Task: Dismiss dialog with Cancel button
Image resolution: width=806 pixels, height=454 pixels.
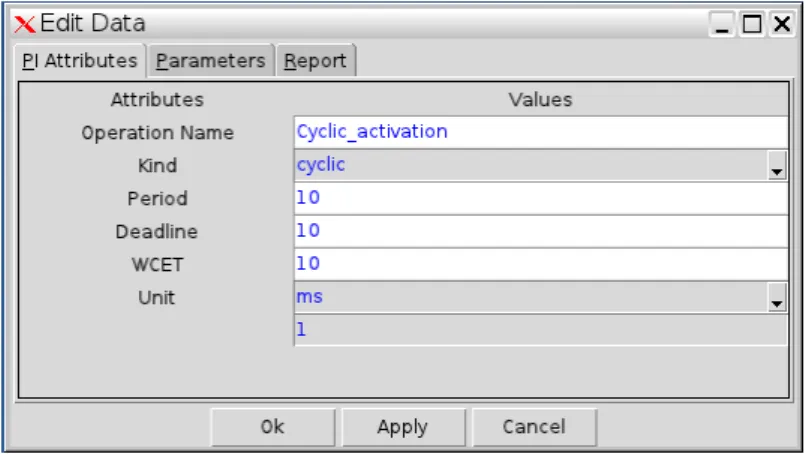Action: (x=534, y=427)
